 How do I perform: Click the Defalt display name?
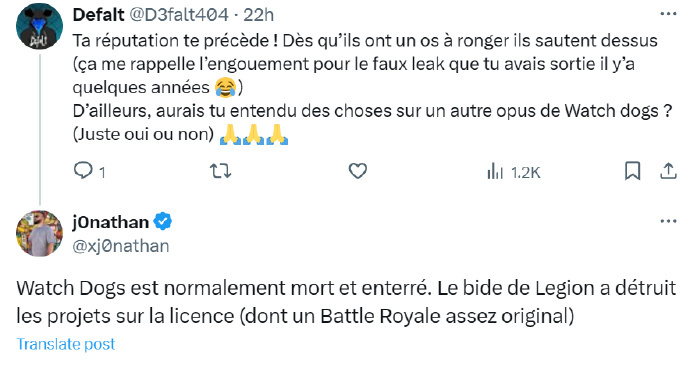[99, 15]
